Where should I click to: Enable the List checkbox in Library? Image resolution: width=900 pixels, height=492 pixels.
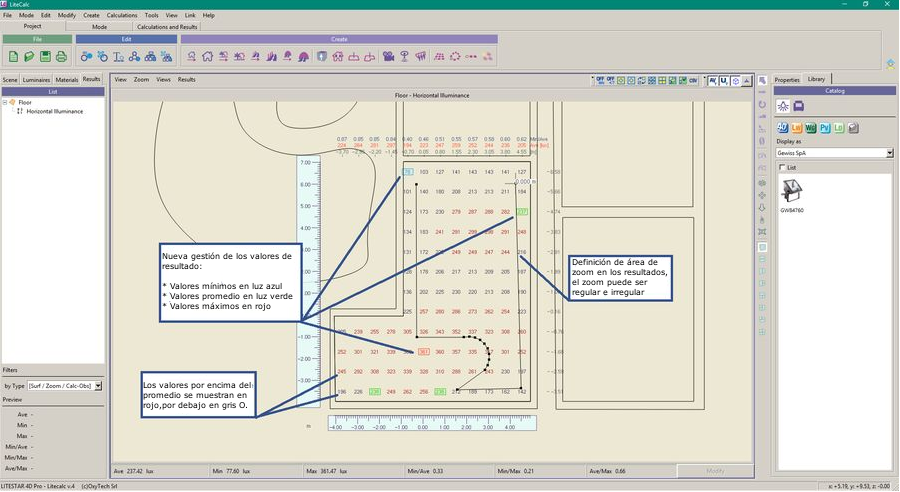point(780,168)
